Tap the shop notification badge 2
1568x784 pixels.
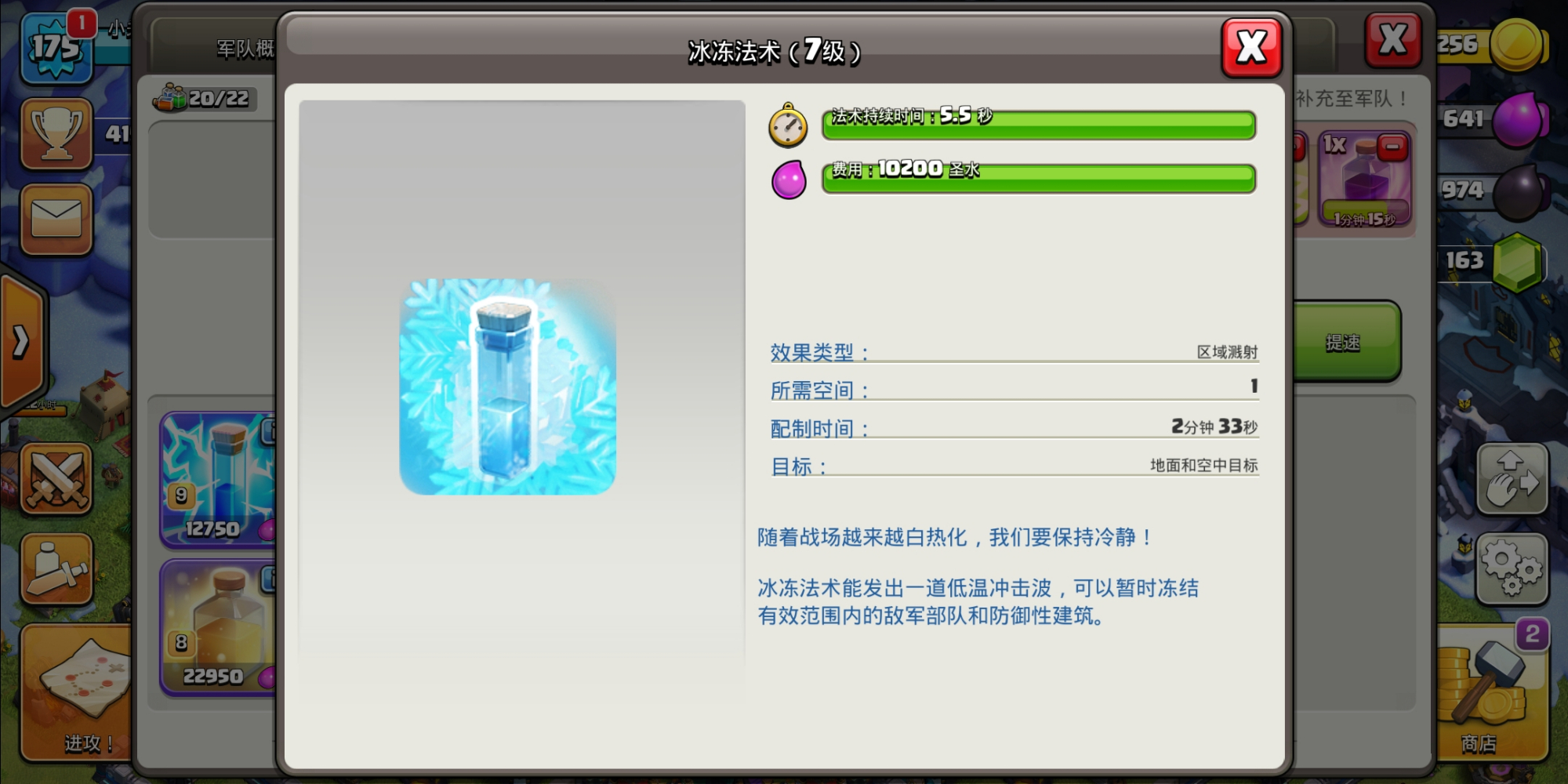tap(1532, 633)
